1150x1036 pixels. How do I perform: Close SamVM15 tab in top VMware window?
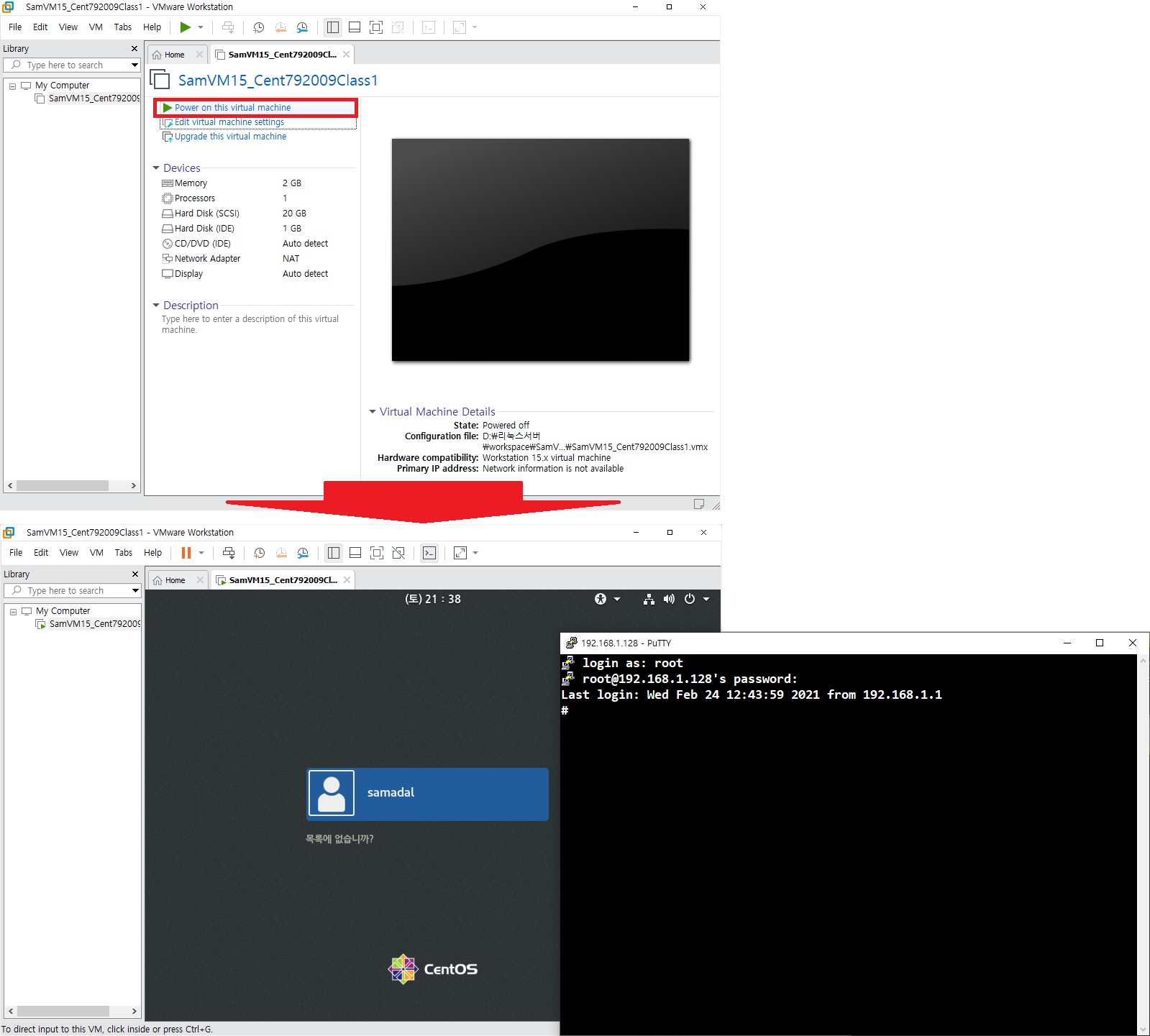pyautogui.click(x=346, y=55)
